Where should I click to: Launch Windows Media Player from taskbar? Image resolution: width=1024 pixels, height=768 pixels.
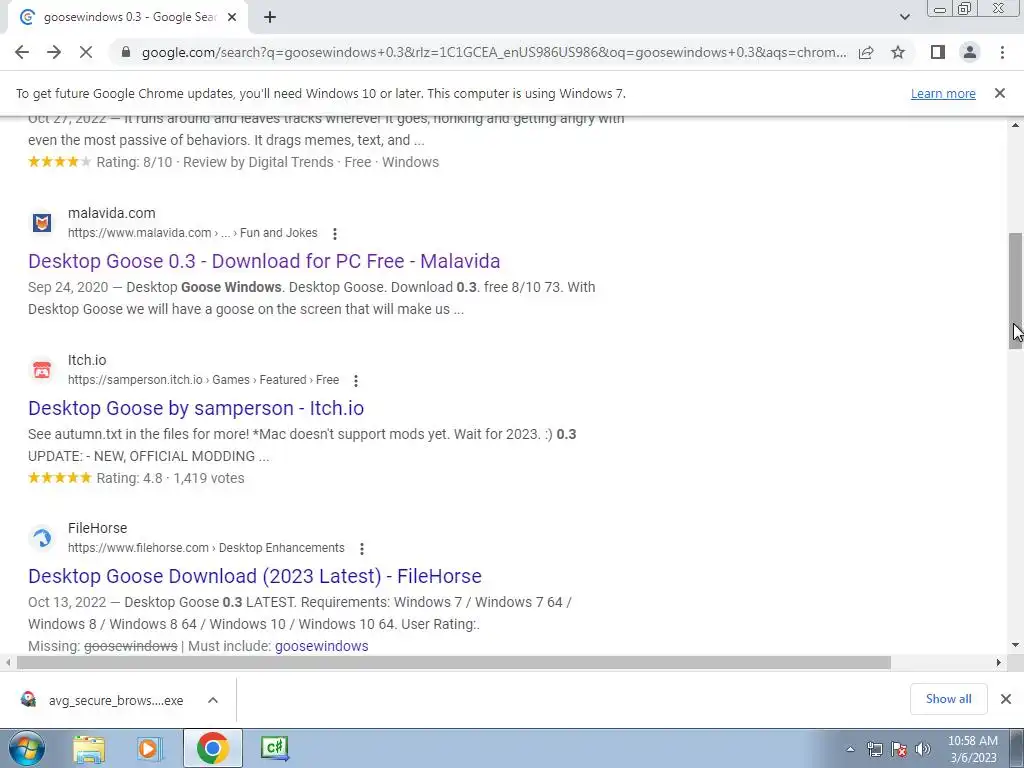pos(148,748)
